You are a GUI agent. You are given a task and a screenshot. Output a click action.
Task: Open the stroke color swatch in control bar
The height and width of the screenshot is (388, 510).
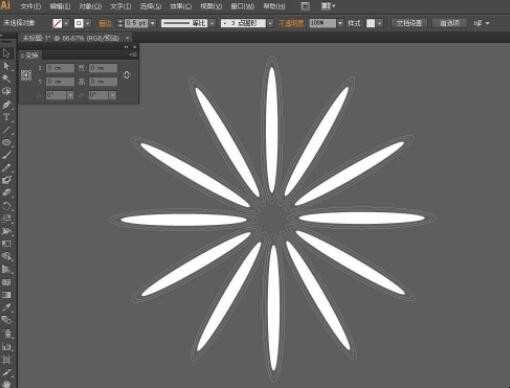(79, 23)
